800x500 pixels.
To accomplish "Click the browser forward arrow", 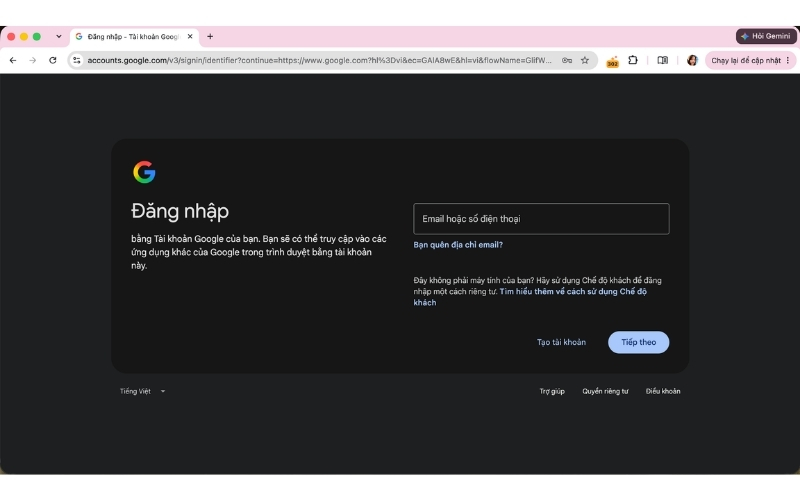I will click(x=33, y=60).
